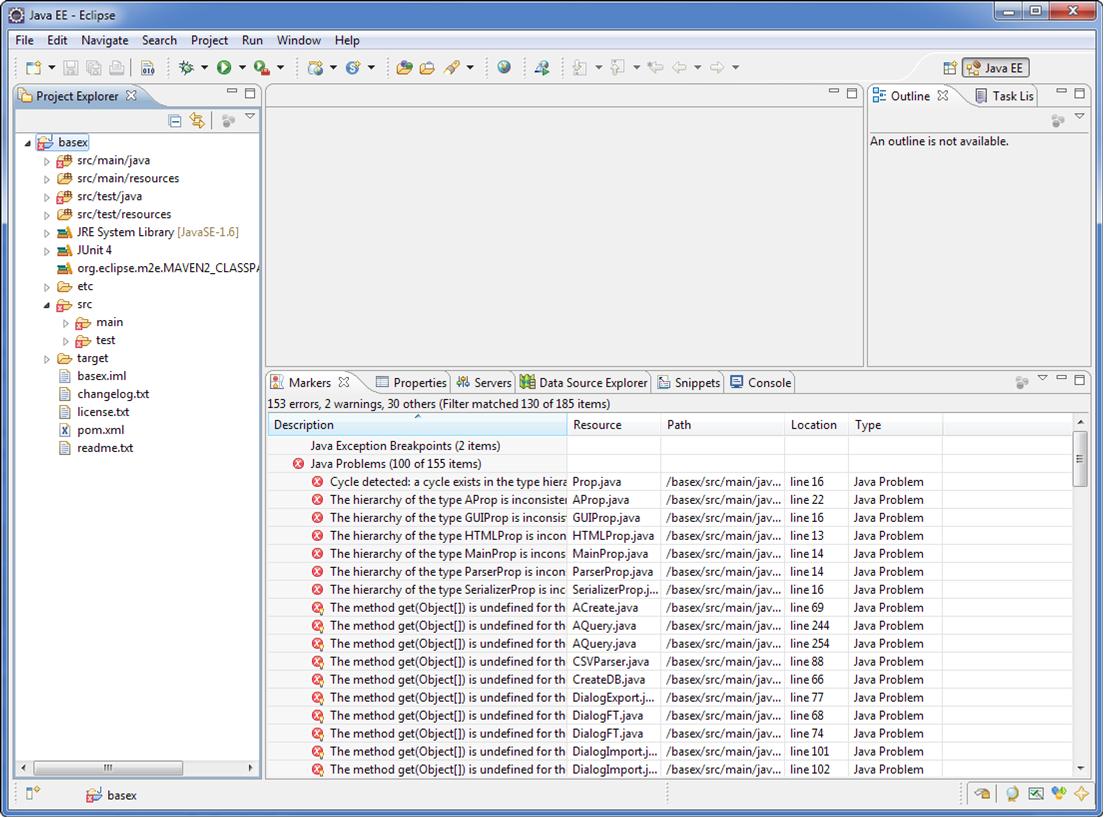
Task: Maximize the Project Explorer view
Action: tap(250, 93)
